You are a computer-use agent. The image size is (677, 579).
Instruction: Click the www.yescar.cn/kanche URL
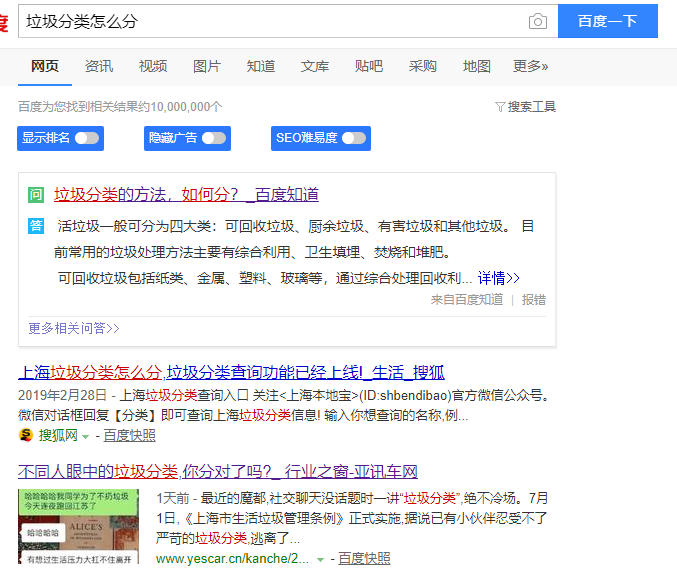232,559
